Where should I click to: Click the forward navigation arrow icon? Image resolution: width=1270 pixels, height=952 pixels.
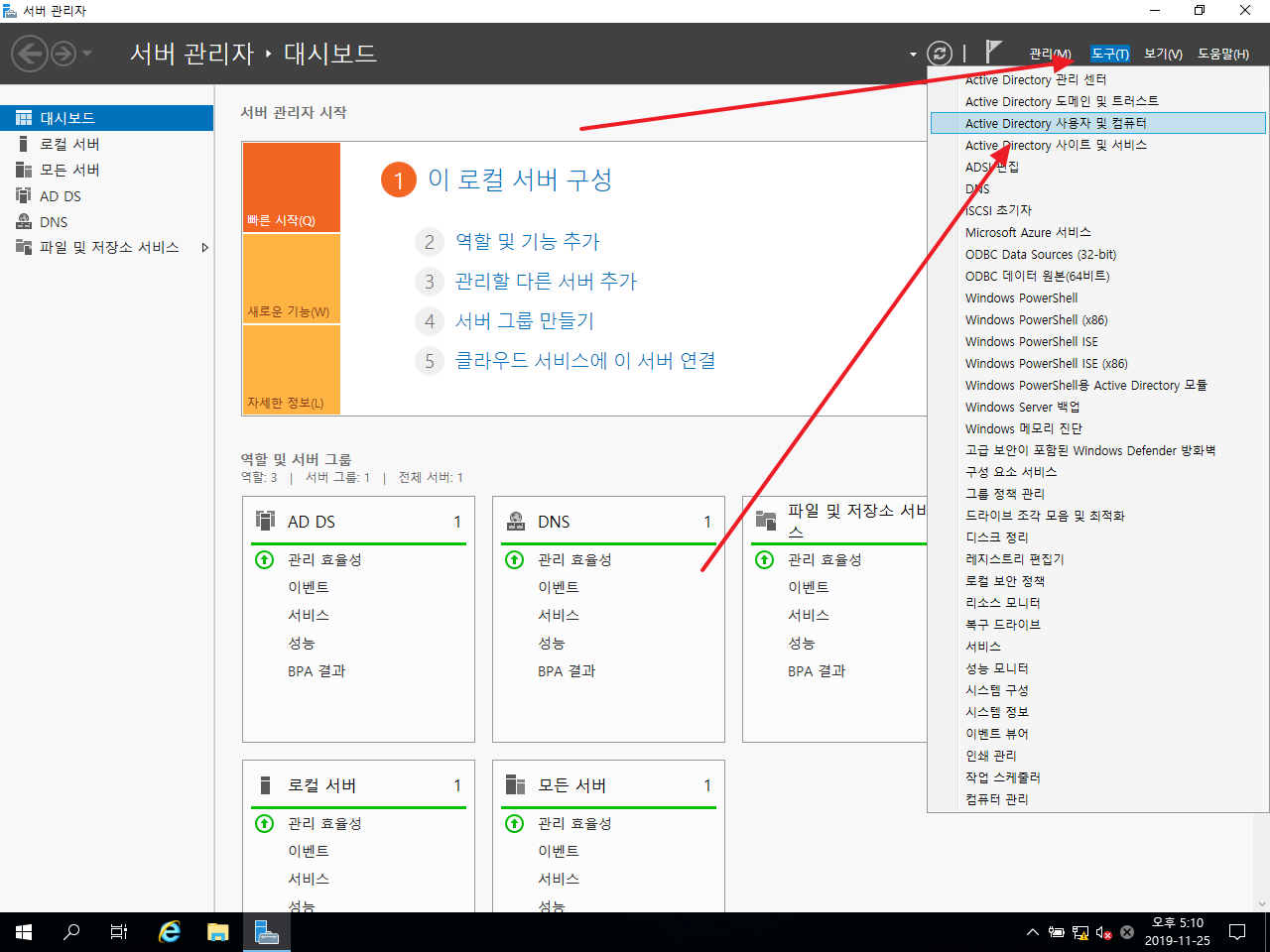pos(63,54)
